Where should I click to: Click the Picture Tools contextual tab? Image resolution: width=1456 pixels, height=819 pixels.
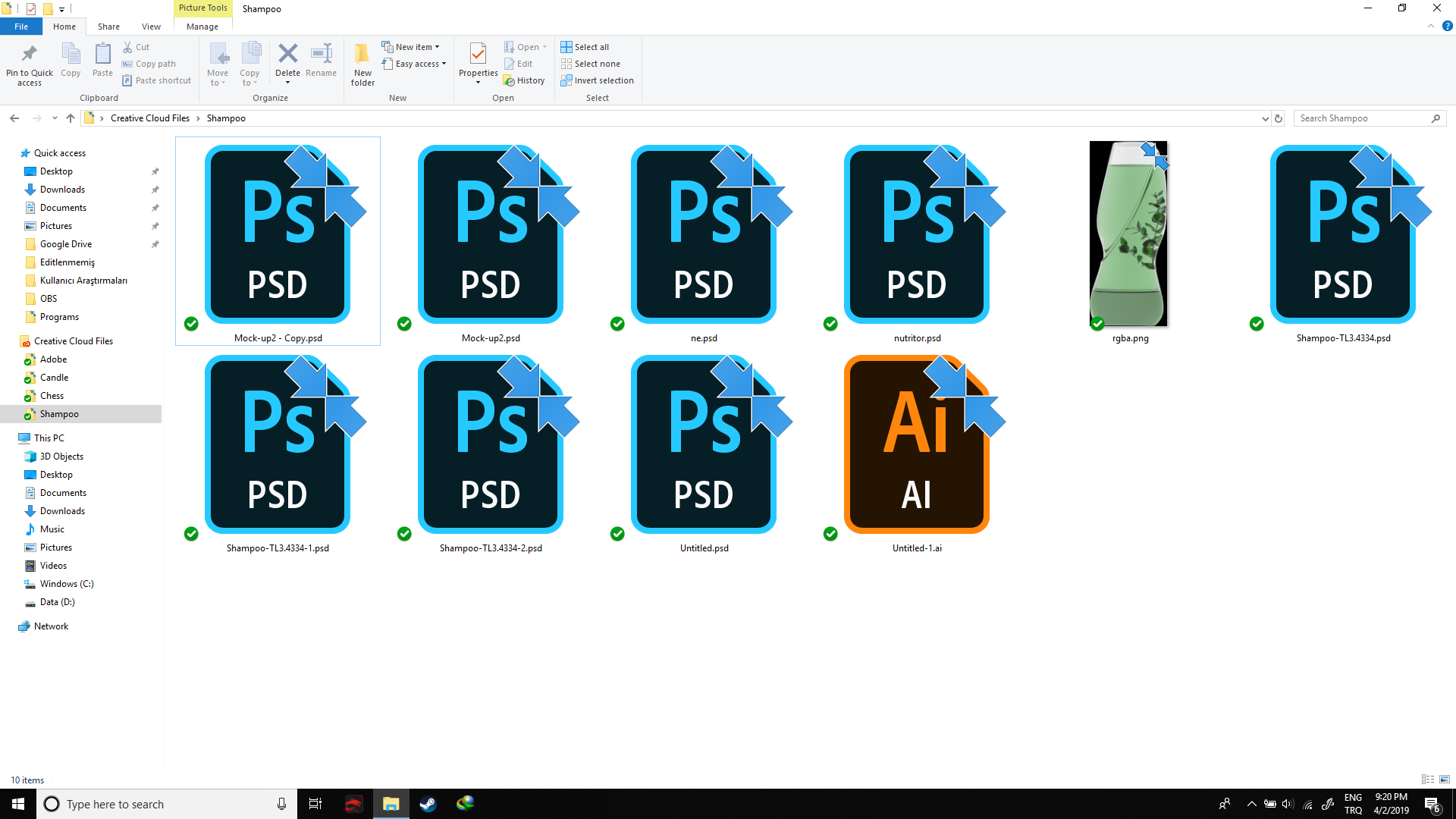[x=202, y=8]
